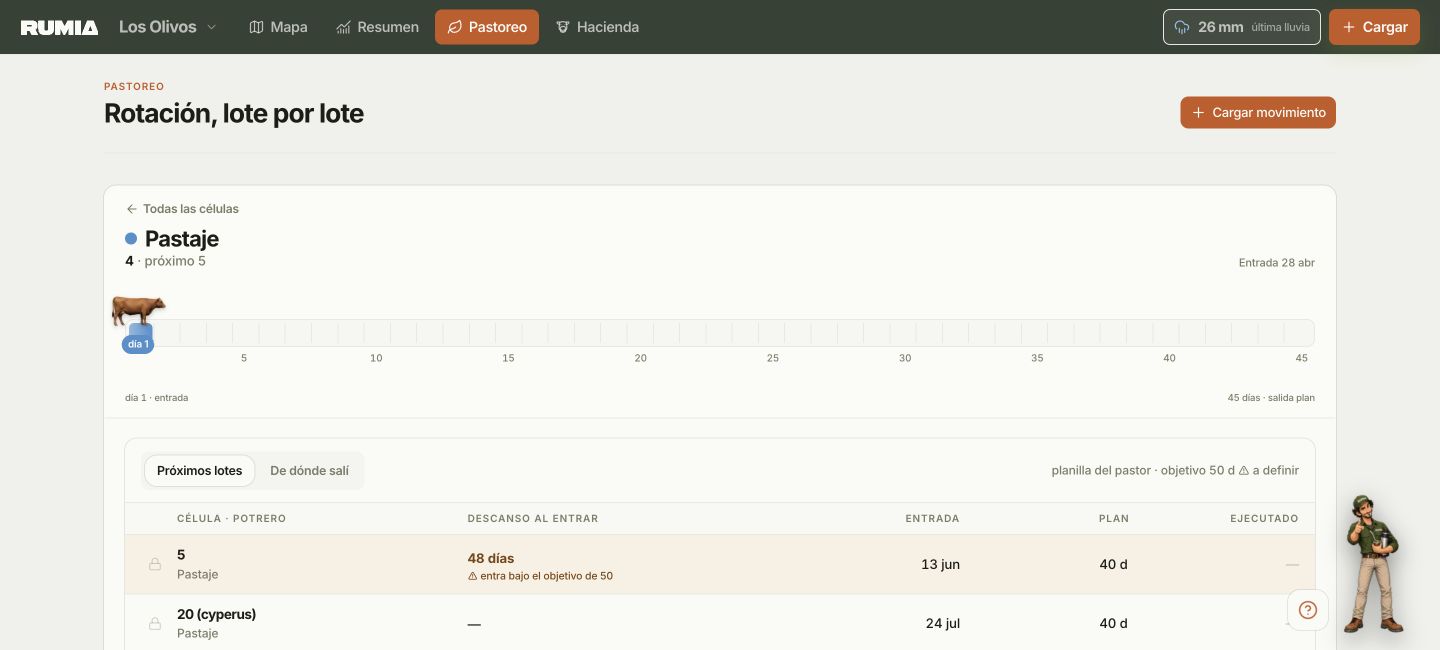Click the 24 jul entry date
The height and width of the screenshot is (650, 1440).
[x=942, y=624]
